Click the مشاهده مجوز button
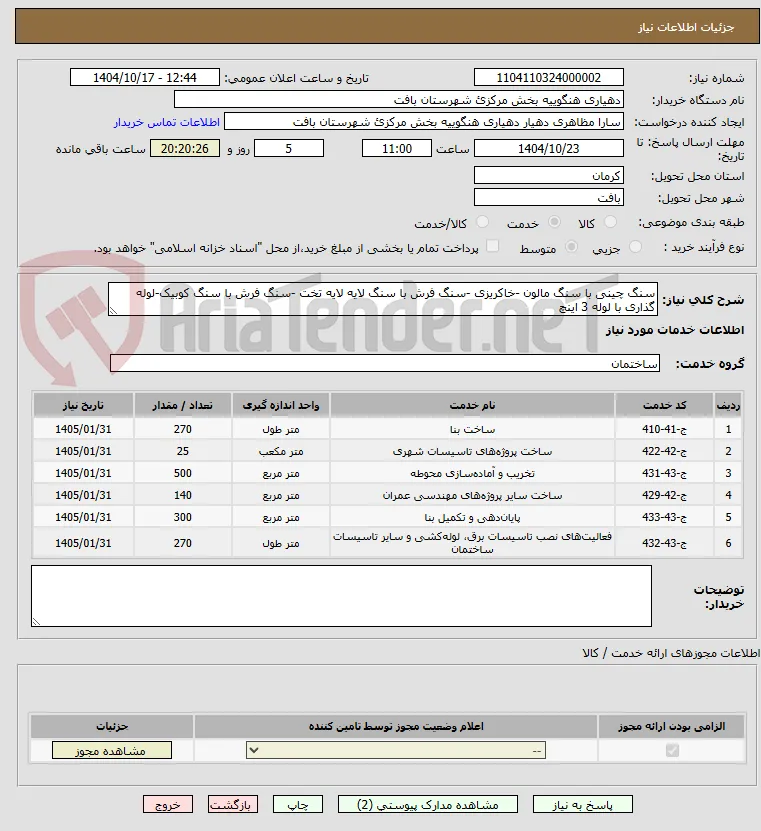This screenshot has height=831, width=761. tap(112, 750)
